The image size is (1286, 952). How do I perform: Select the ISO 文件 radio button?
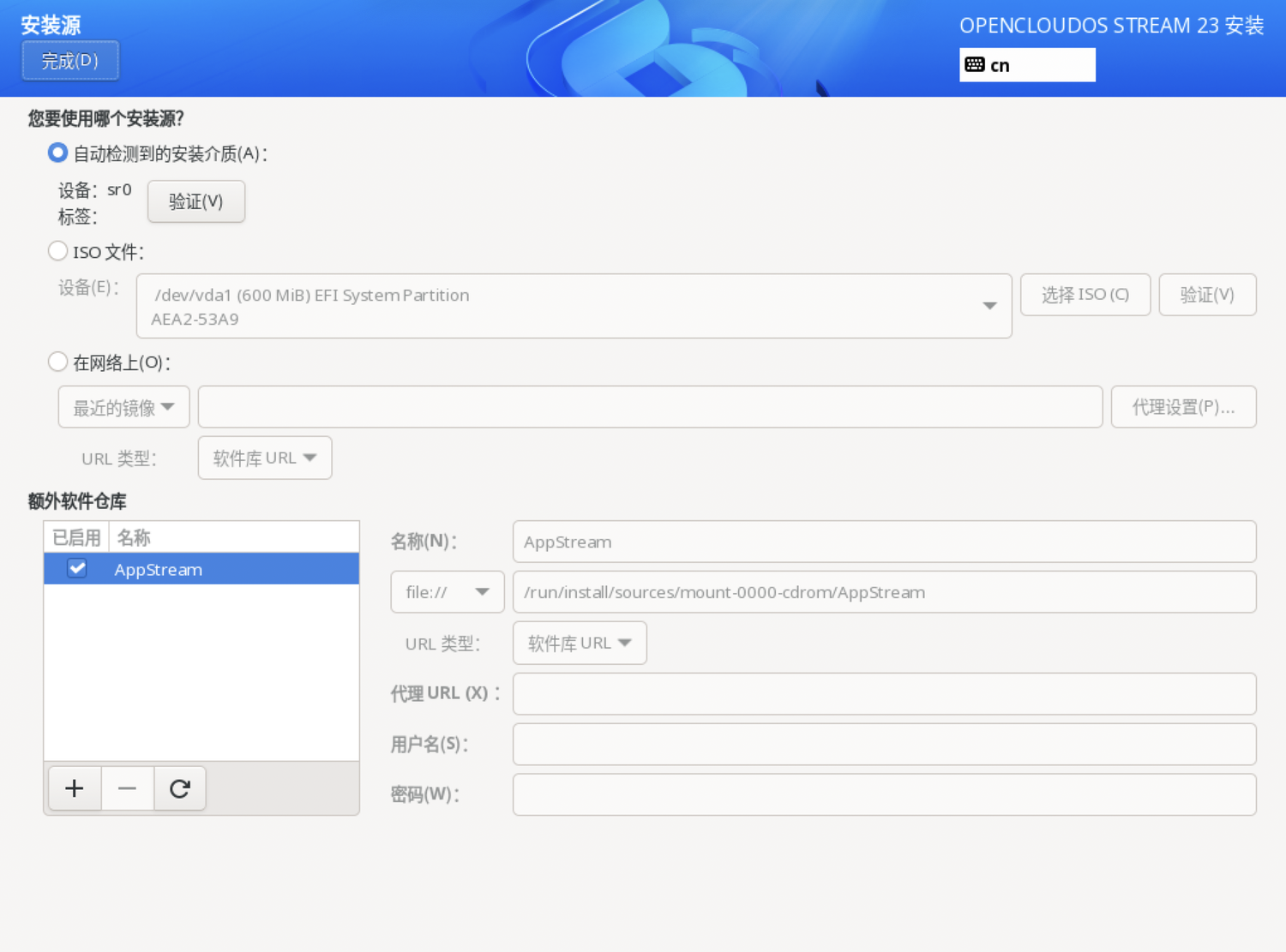(57, 251)
